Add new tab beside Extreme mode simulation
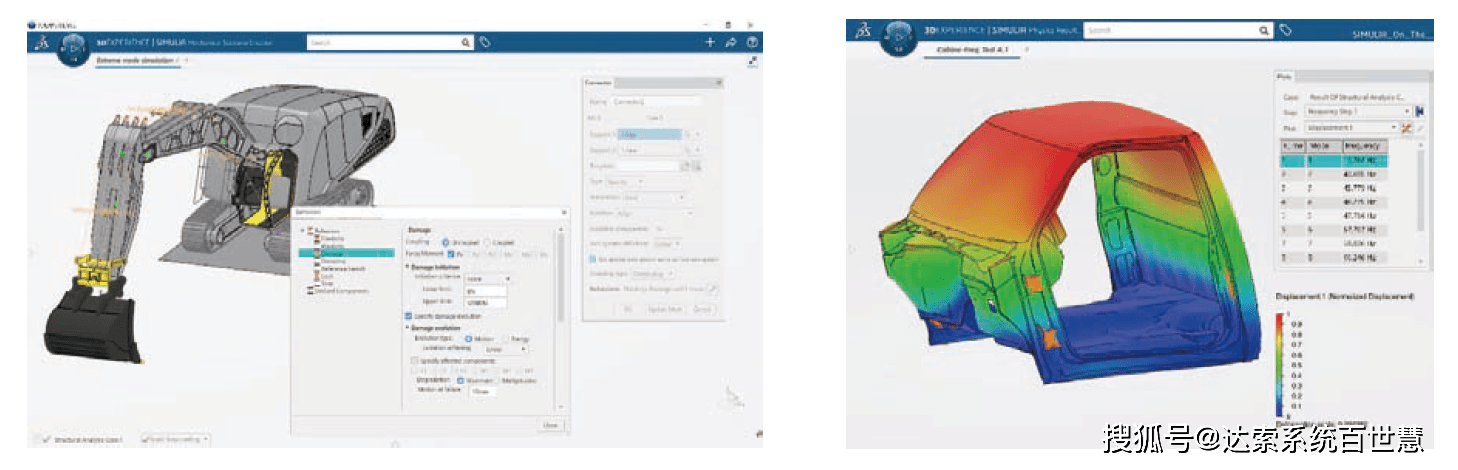The height and width of the screenshot is (470, 1458). [187, 62]
